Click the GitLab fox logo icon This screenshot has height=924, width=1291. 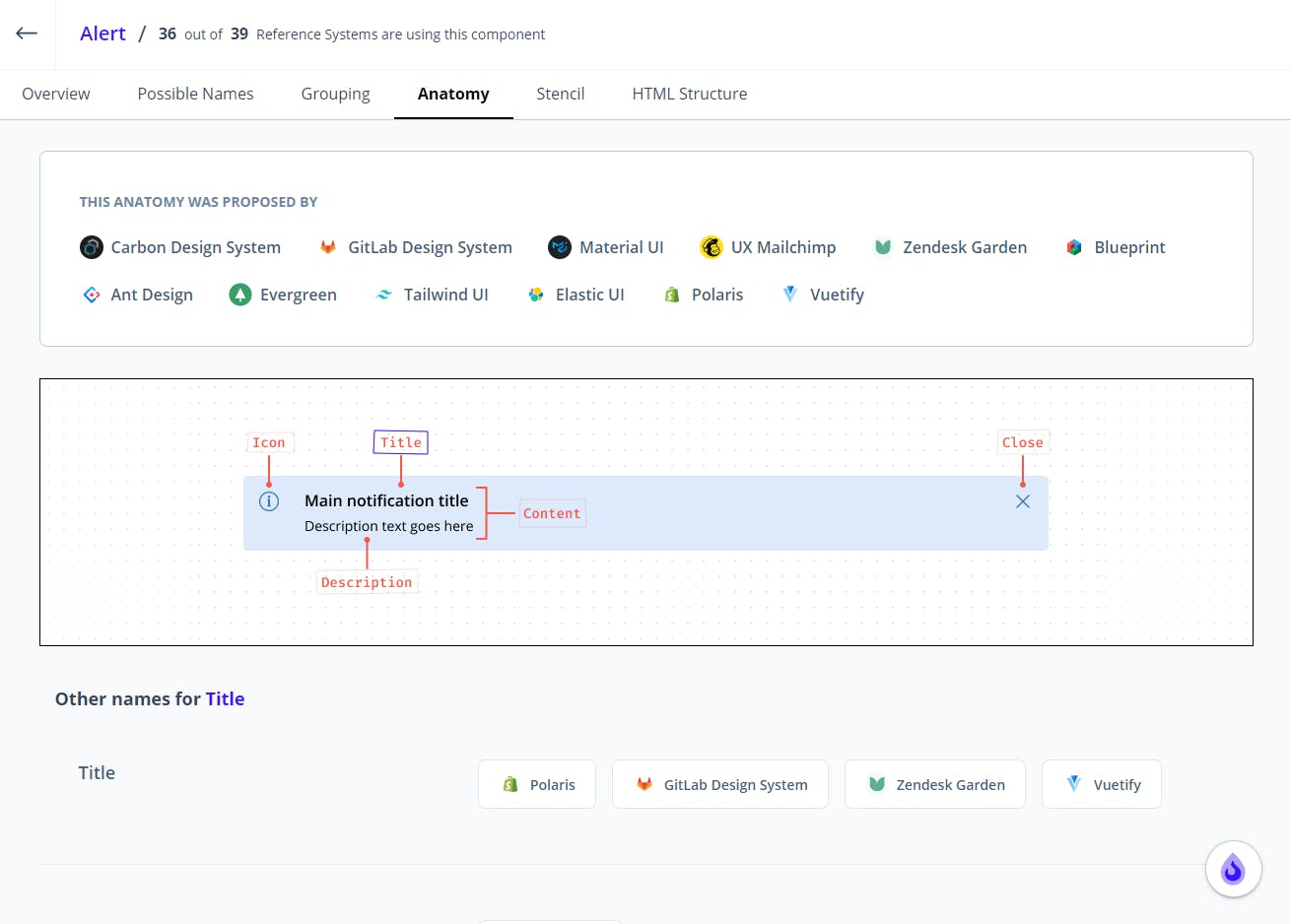328,247
